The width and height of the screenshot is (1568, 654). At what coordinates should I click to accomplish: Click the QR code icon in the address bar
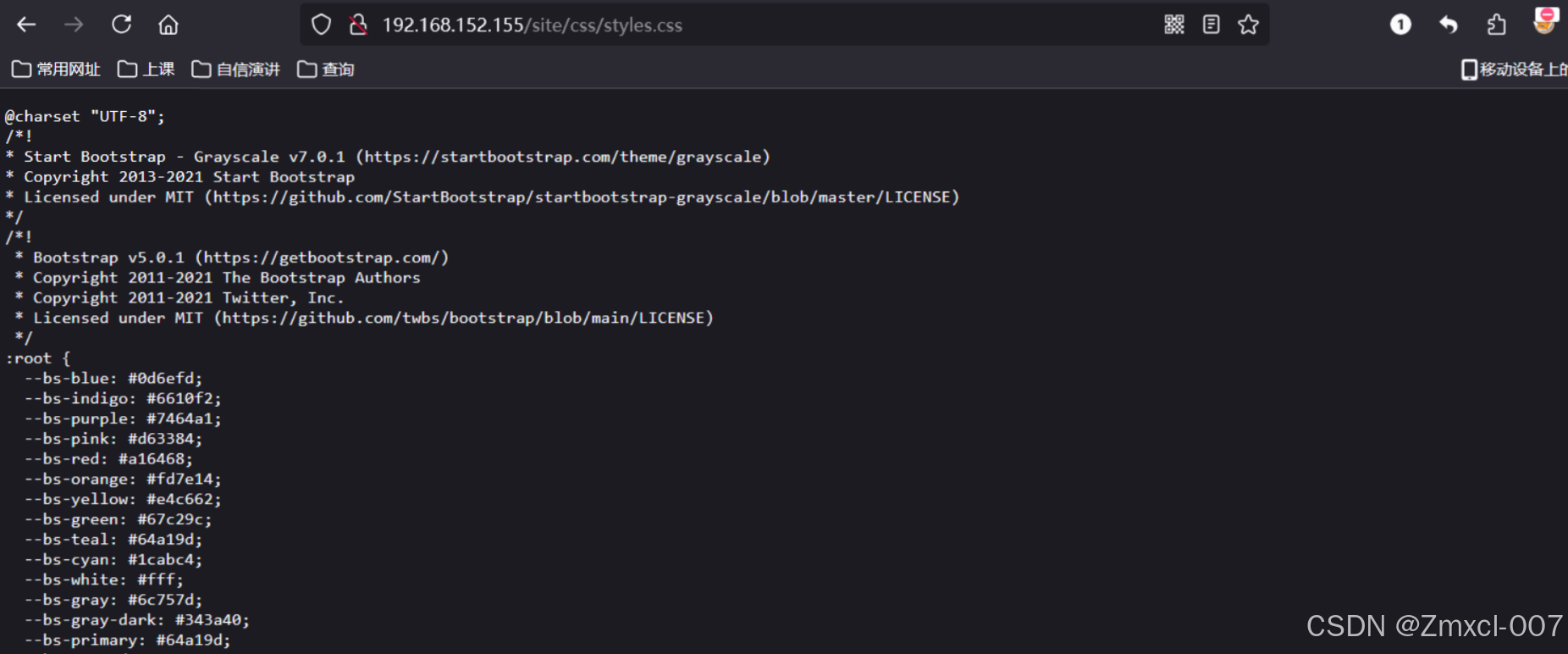[1174, 25]
